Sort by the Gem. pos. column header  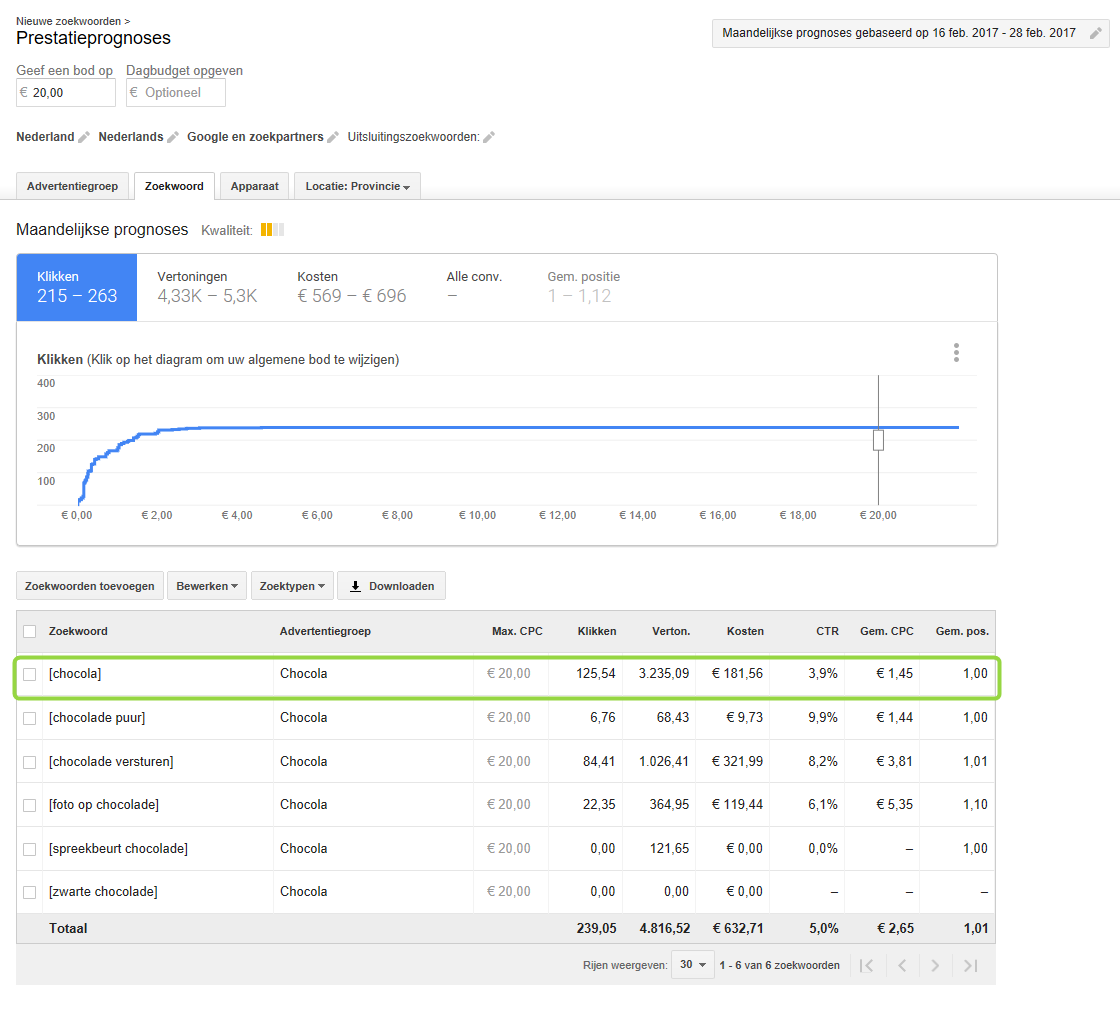962,632
